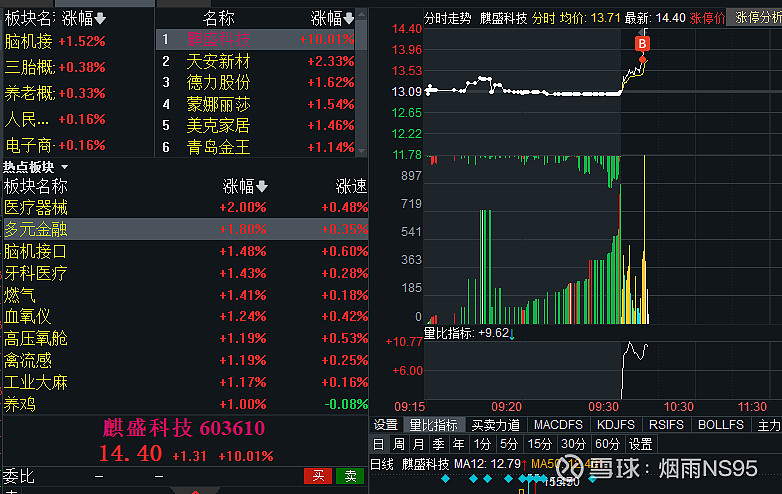Select hot sector 医疗器械
The width and height of the screenshot is (782, 494).
tap(186, 207)
